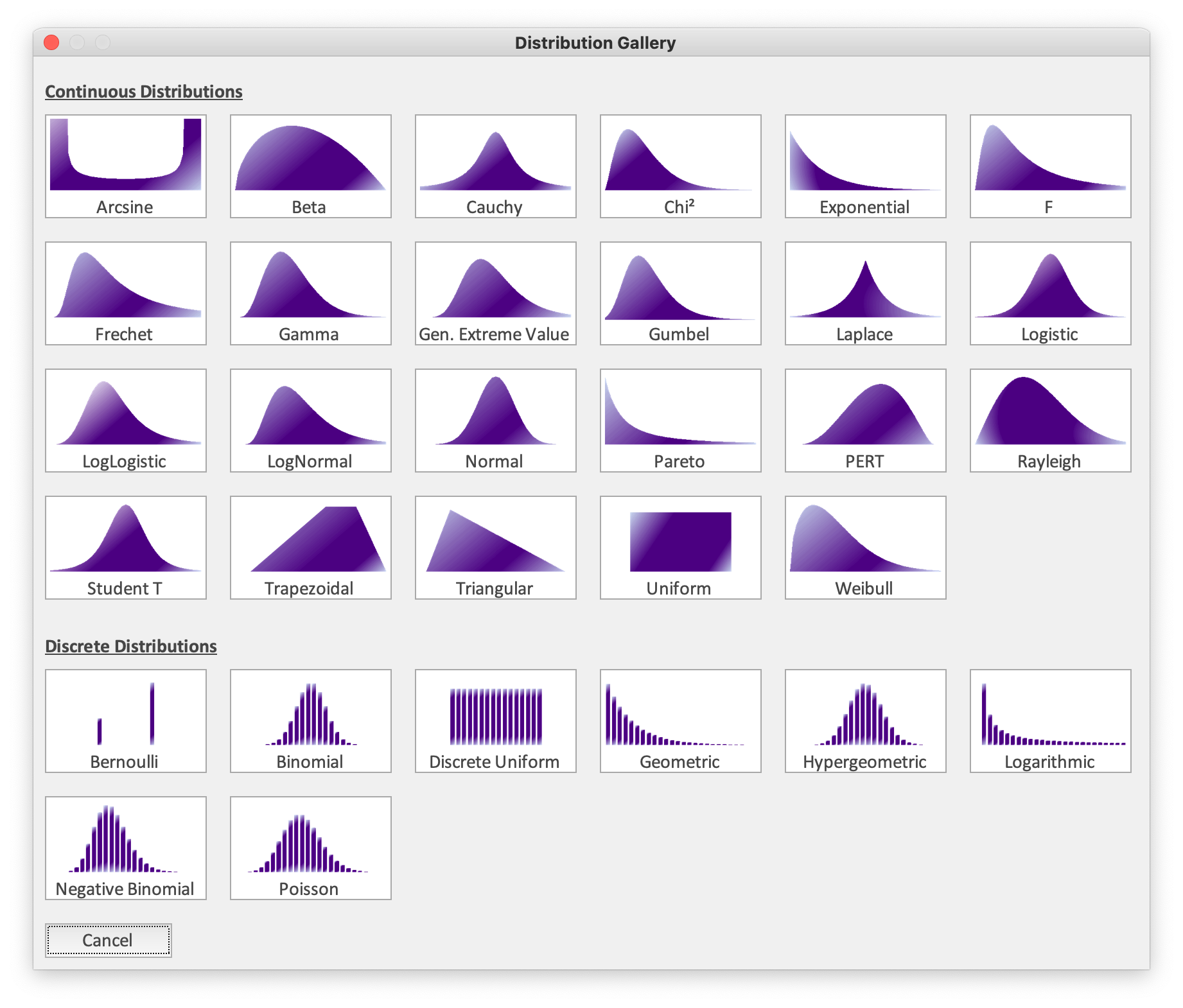This screenshot has height=1008, width=1183.
Task: Select the Student T distribution
Action: 126,546
